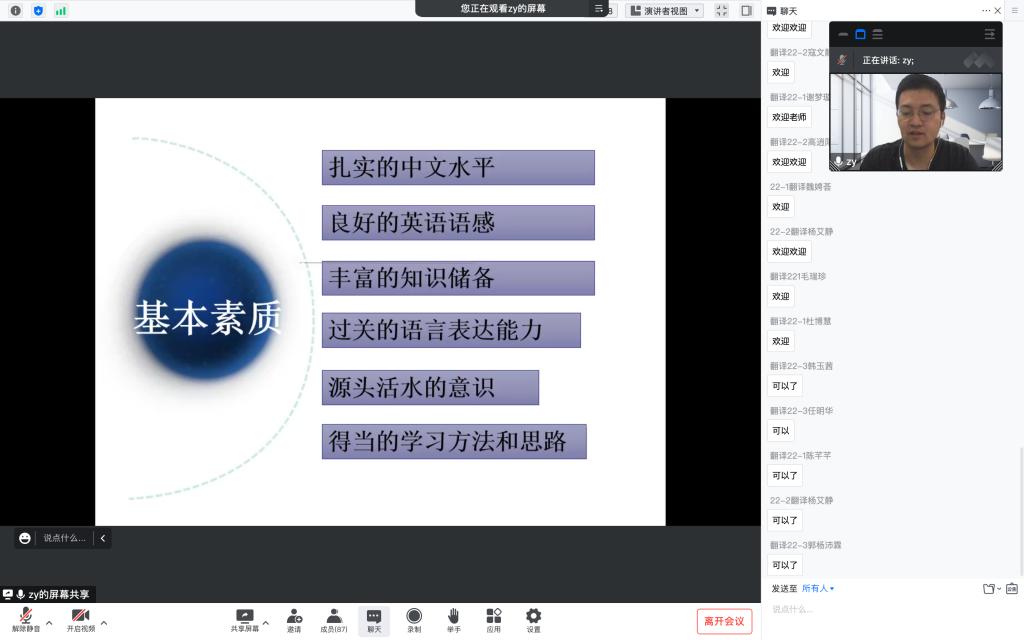Screen dimensions: 1024x640
Task: Unmute the microphone (解除静音)
Action: coord(26,619)
